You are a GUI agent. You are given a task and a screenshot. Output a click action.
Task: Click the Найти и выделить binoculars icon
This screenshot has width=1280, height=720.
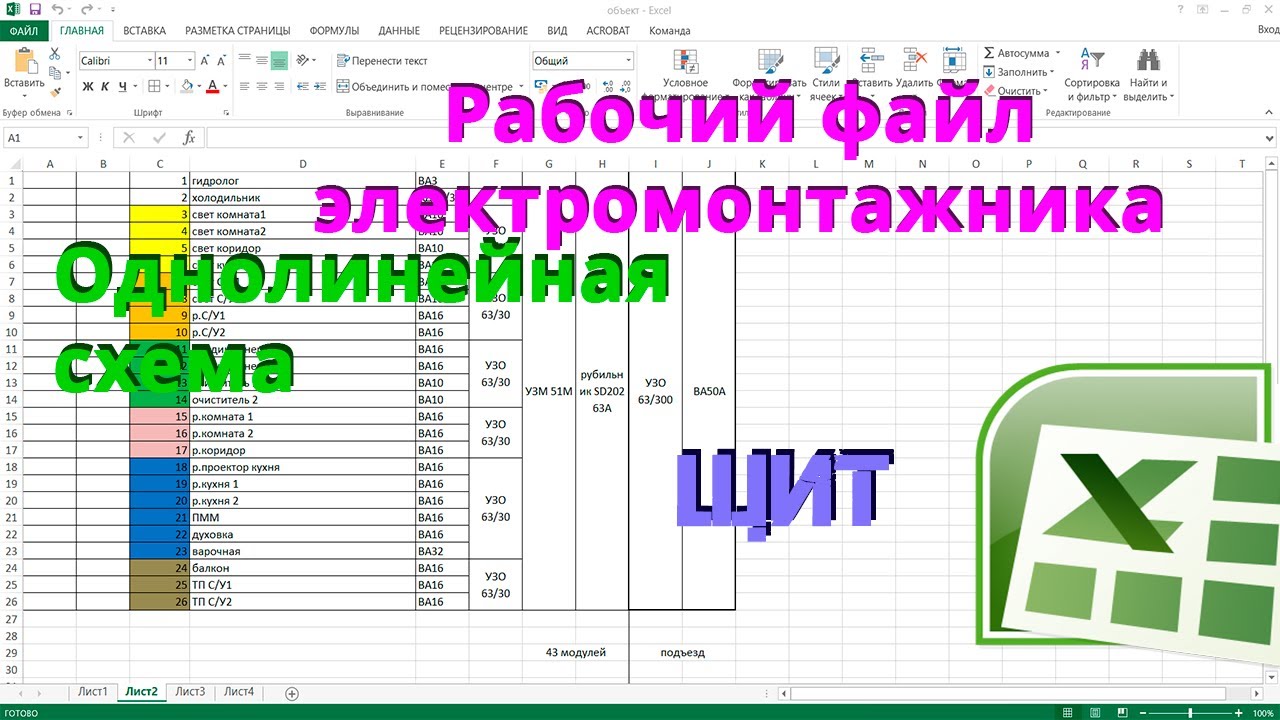(x=1148, y=75)
